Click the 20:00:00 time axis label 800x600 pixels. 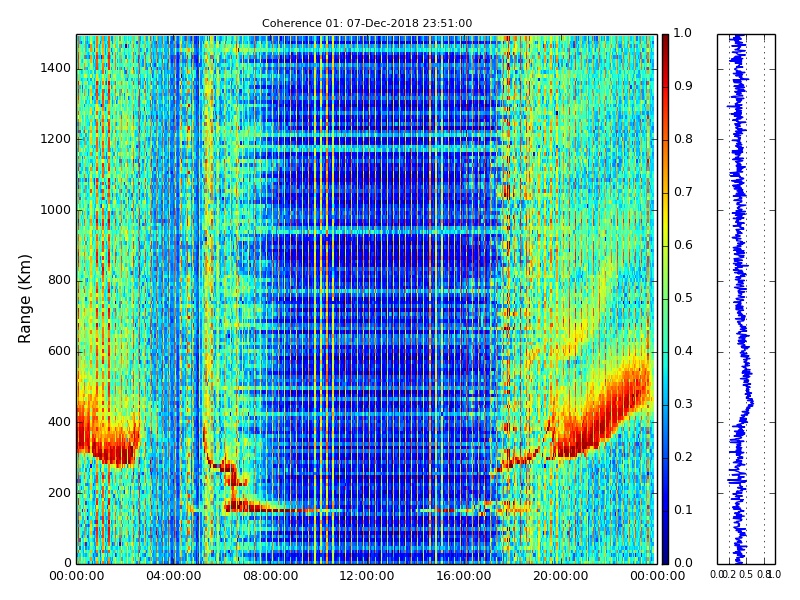561,576
